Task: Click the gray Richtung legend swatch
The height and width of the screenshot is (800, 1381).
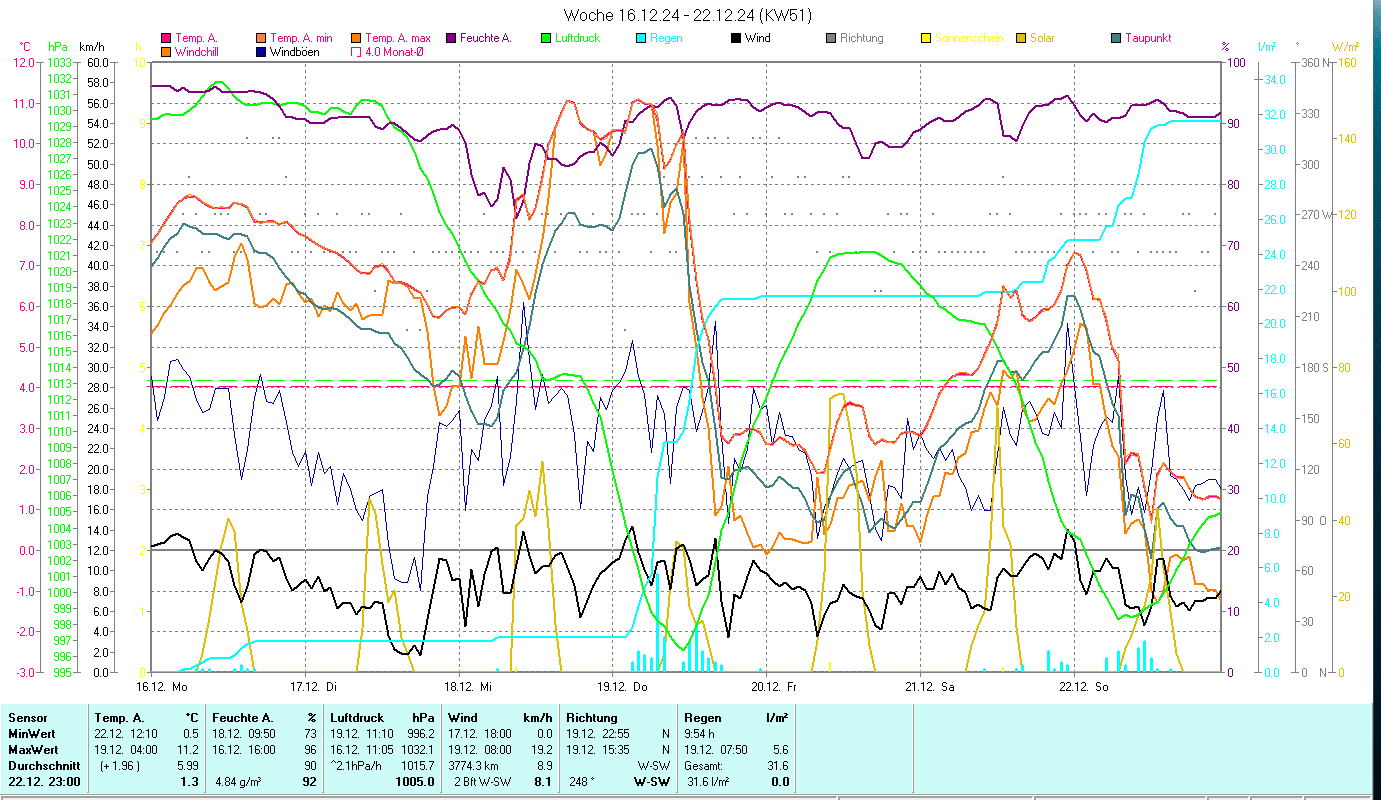Action: (830, 38)
